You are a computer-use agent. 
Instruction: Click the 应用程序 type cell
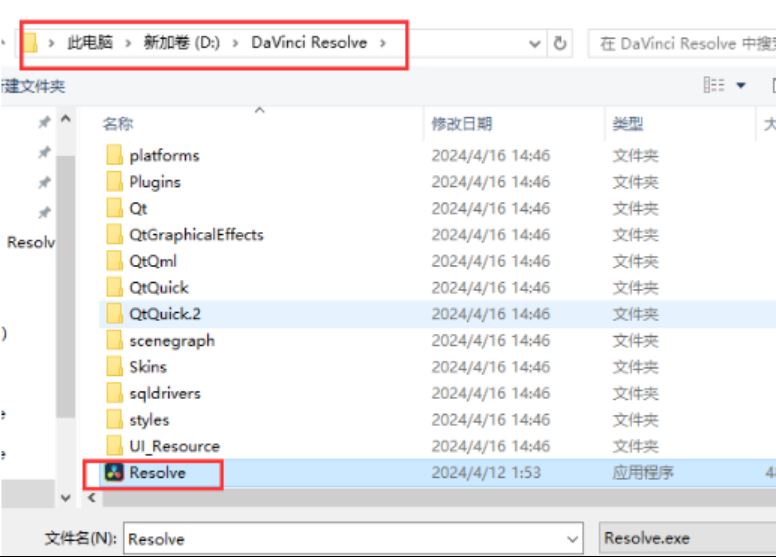pyautogui.click(x=643, y=472)
